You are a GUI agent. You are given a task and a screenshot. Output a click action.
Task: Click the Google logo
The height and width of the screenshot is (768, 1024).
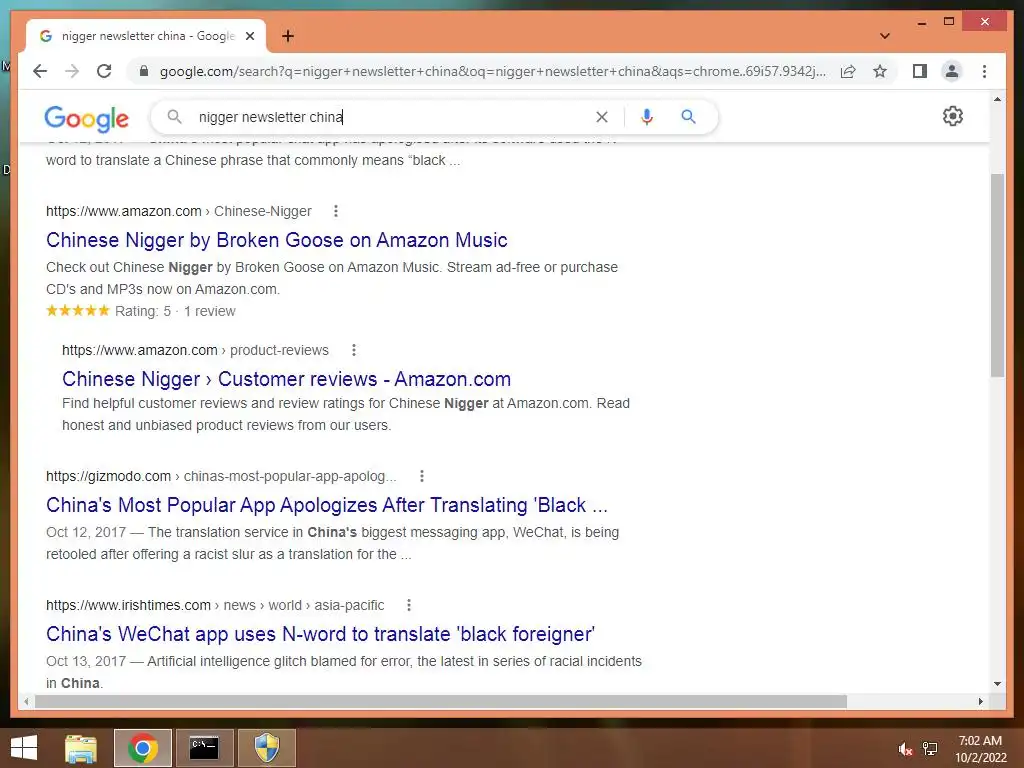click(86, 118)
